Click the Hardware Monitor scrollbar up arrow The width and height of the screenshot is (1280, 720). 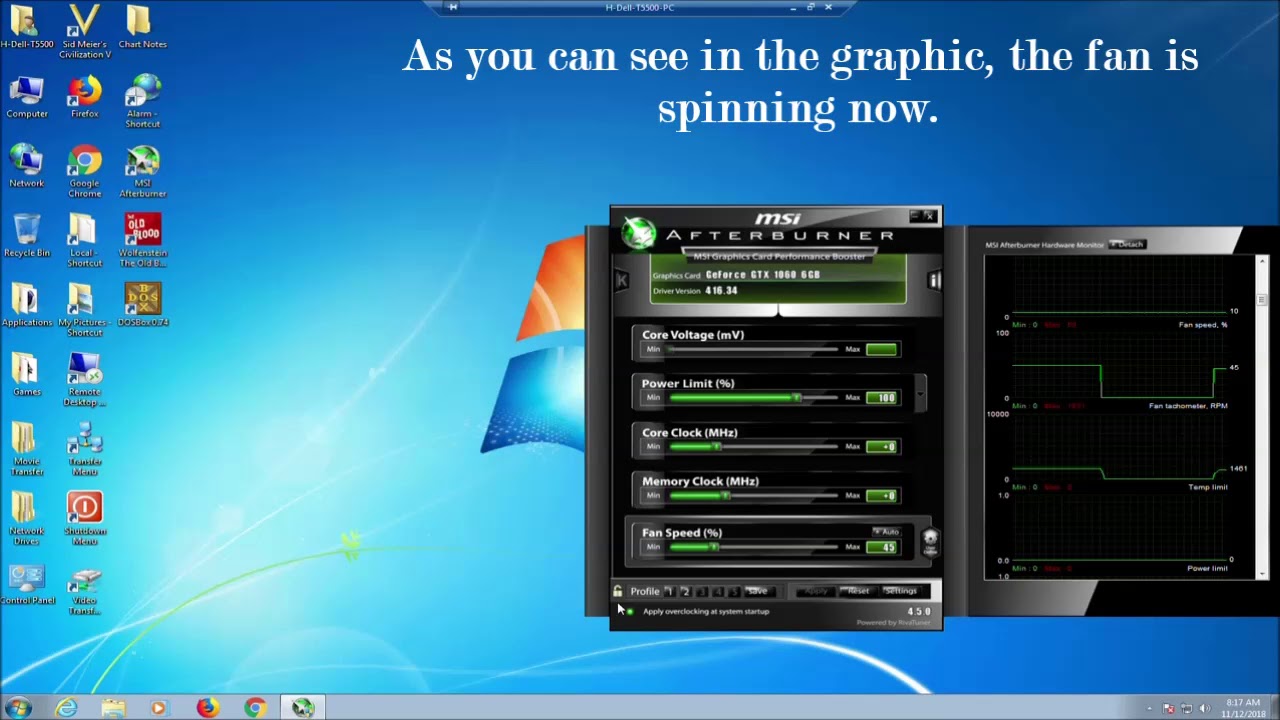click(x=1262, y=262)
